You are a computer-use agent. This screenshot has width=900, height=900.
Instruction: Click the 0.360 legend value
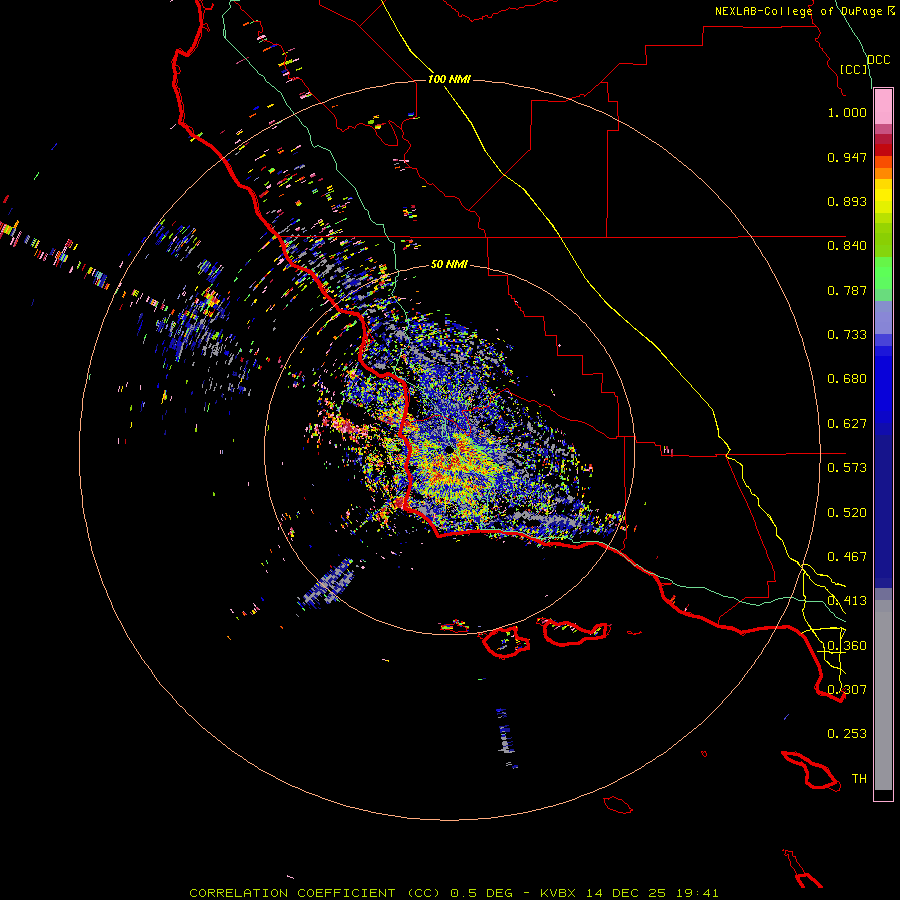coord(847,646)
